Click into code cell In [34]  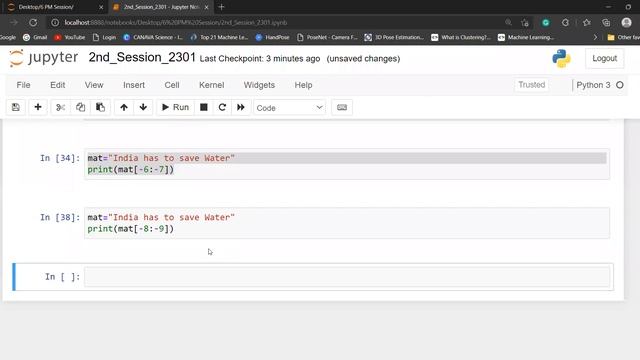point(347,164)
